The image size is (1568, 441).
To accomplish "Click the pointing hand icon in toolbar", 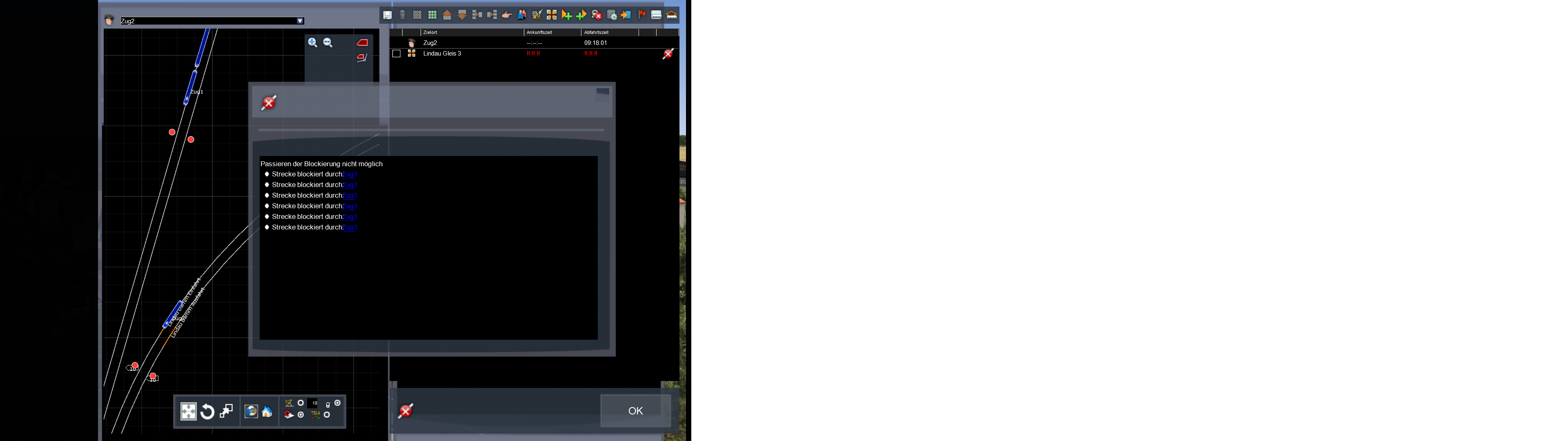I will (507, 15).
